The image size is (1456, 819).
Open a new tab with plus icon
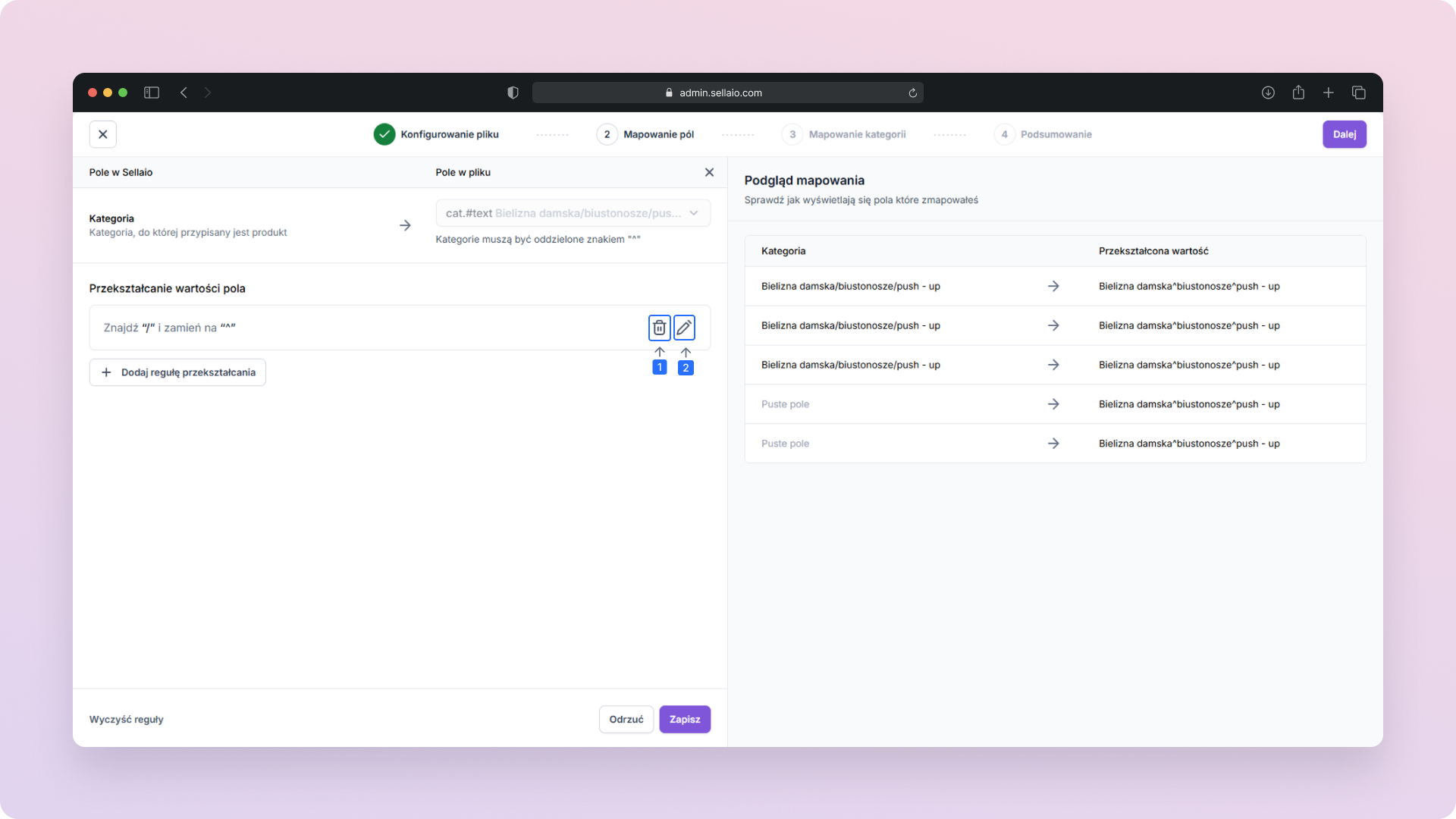(x=1329, y=93)
